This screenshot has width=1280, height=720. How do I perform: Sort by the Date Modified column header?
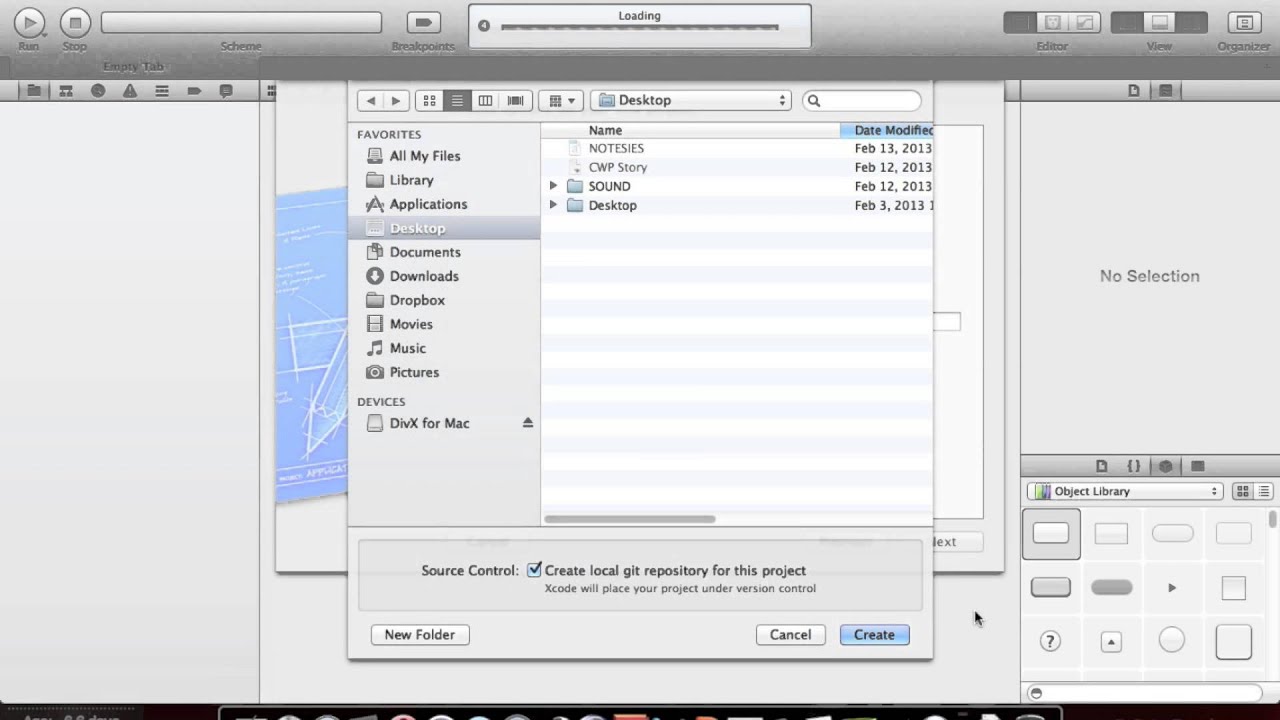click(887, 130)
